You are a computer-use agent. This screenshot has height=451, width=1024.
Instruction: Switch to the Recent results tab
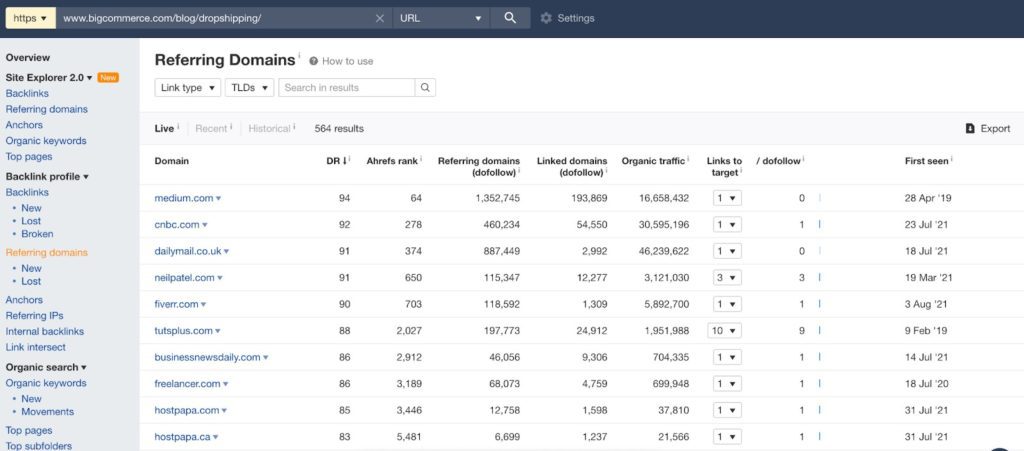click(211, 129)
